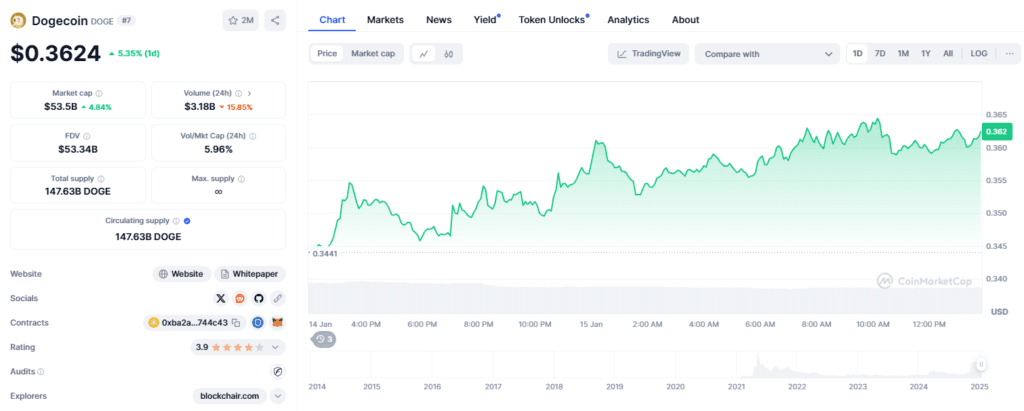Screen dimensions: 1024x411
Task: Click the shield icon beside contract
Action: pyautogui.click(x=258, y=323)
